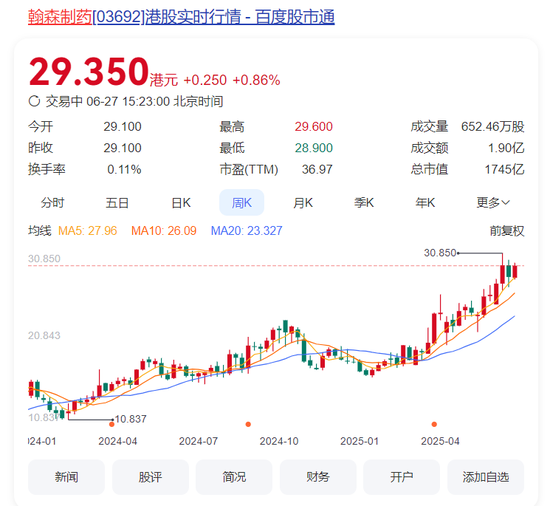Open the 股评 button
The image size is (550, 506).
(x=150, y=477)
